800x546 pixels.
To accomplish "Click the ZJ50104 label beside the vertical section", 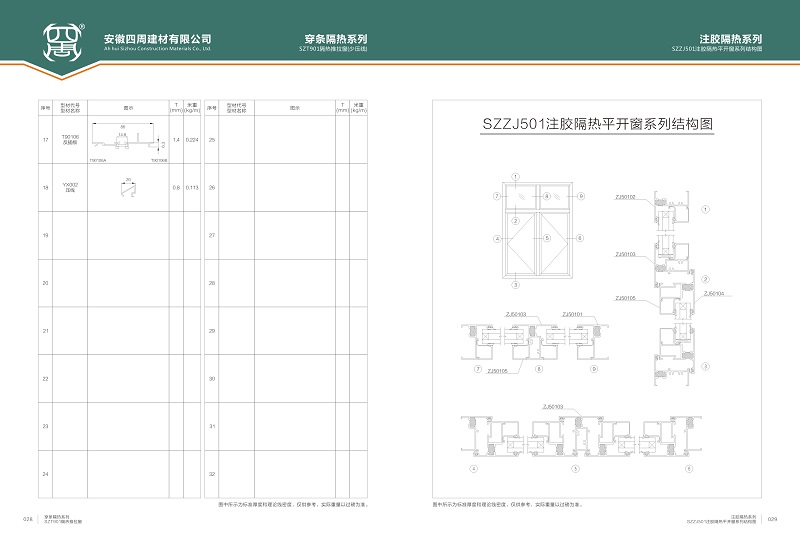I will click(714, 294).
